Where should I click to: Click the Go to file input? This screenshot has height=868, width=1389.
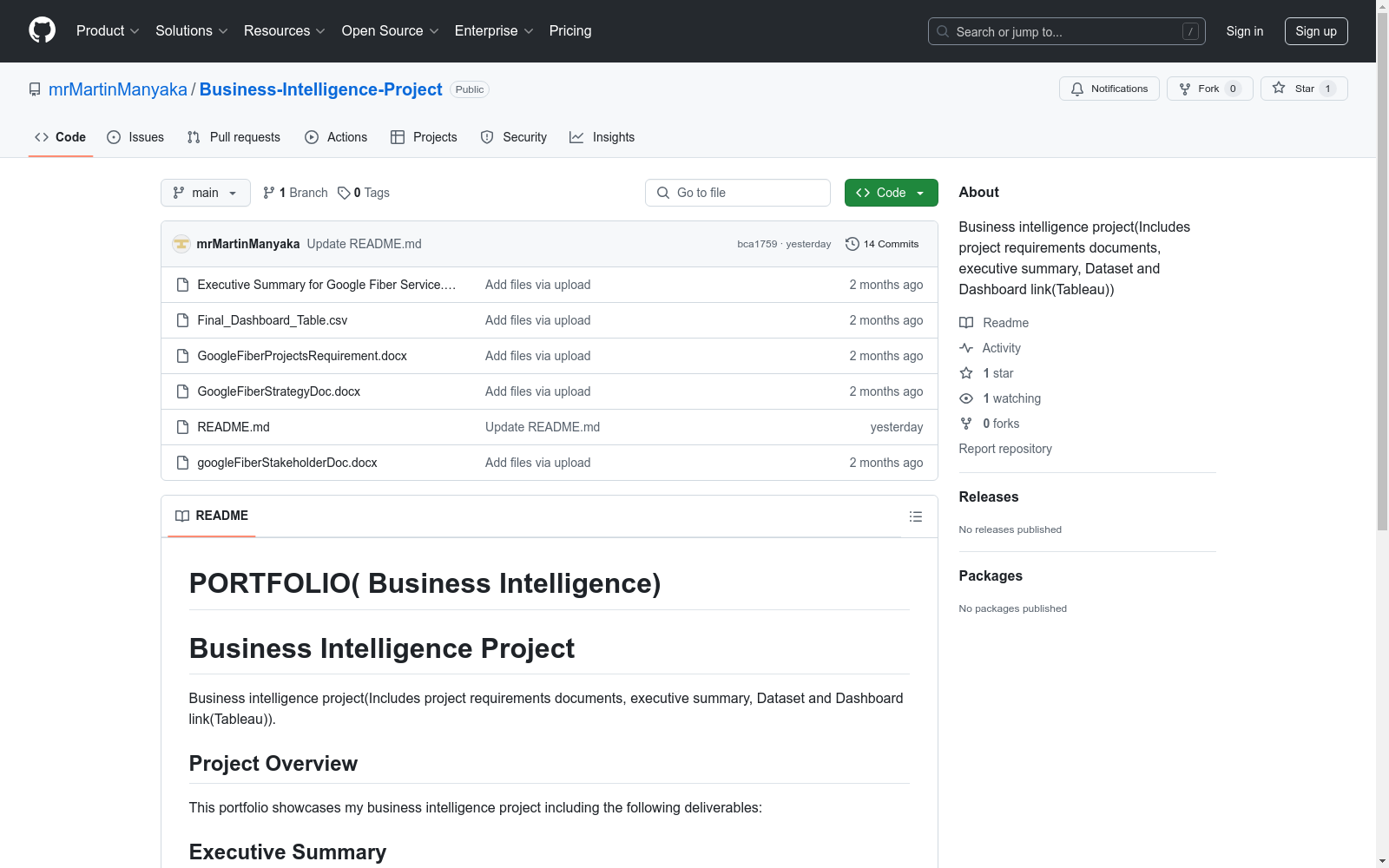coord(738,193)
